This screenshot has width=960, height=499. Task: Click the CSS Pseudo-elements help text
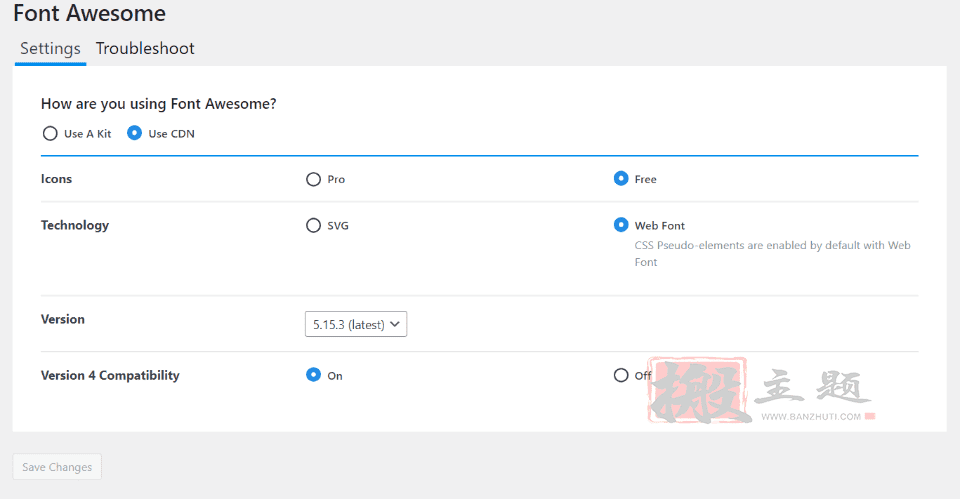click(772, 253)
